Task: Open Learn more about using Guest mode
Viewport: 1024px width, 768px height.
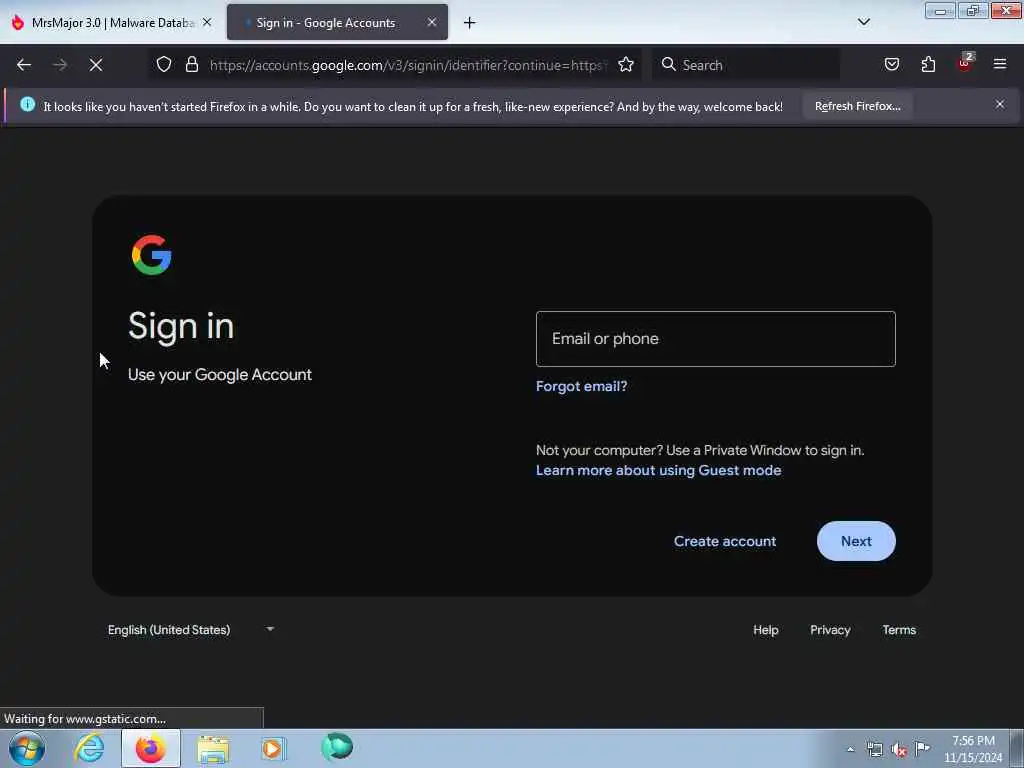Action: pyautogui.click(x=658, y=470)
